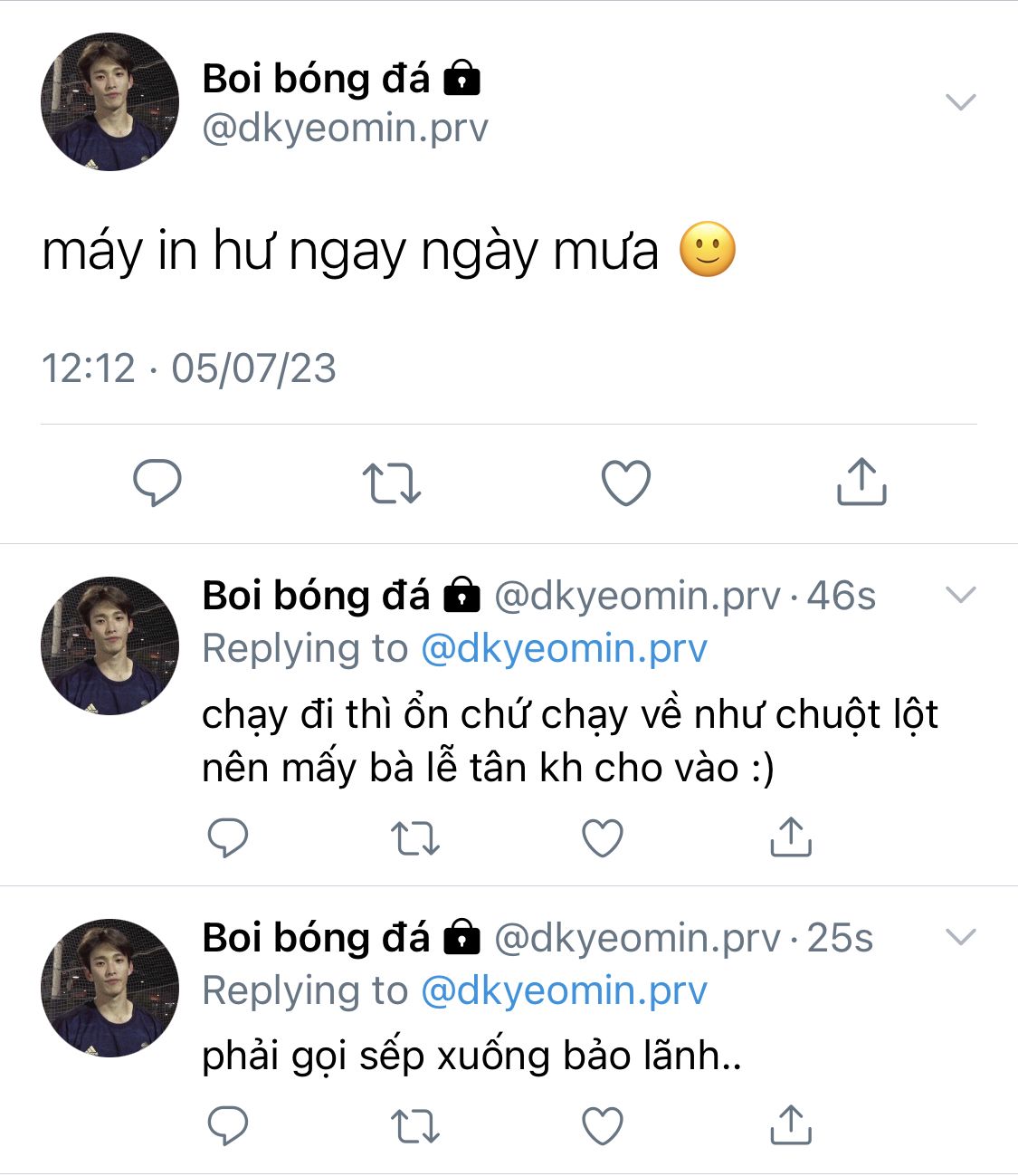
Task: Like the 25s reply tweet
Action: click(x=602, y=1125)
